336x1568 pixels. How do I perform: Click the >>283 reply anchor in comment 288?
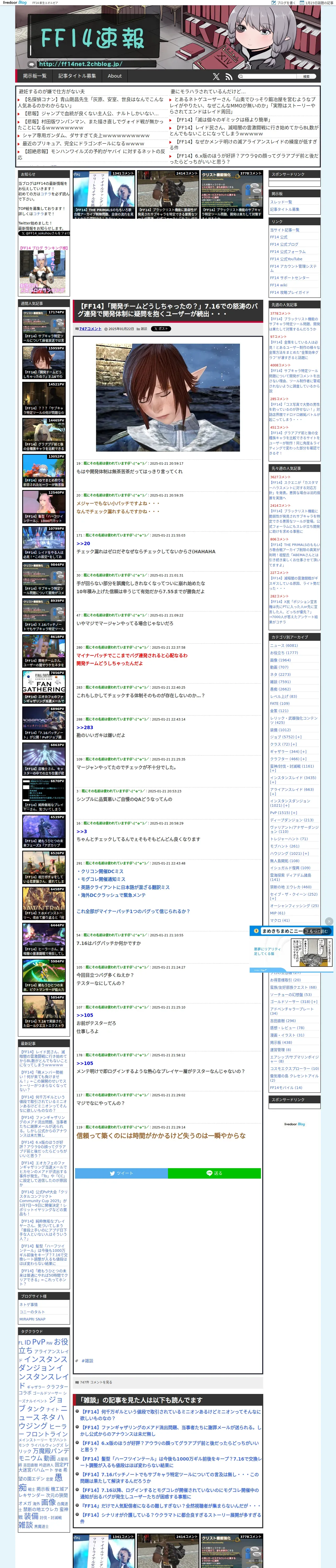click(85, 727)
